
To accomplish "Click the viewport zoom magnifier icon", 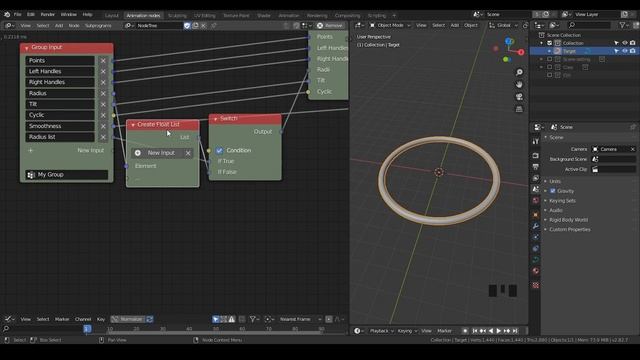I will click(x=519, y=72).
